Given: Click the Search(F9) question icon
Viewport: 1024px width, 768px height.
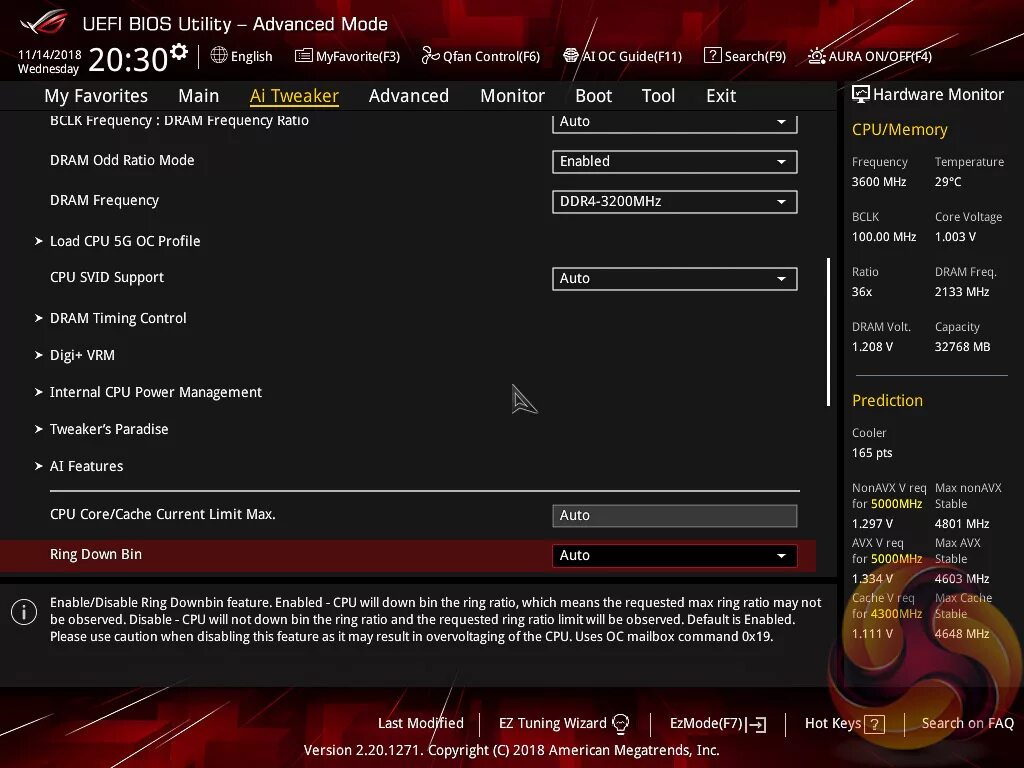Looking at the screenshot, I should [x=712, y=56].
